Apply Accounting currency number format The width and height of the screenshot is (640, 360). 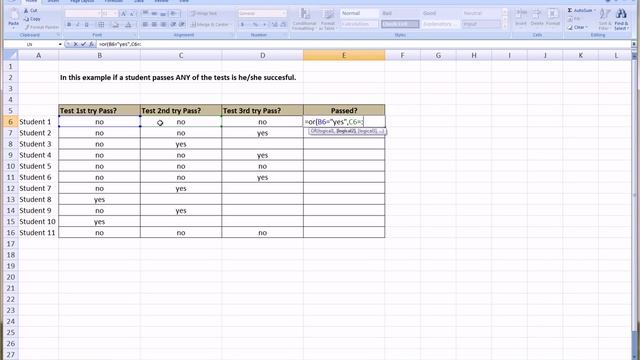242,24
